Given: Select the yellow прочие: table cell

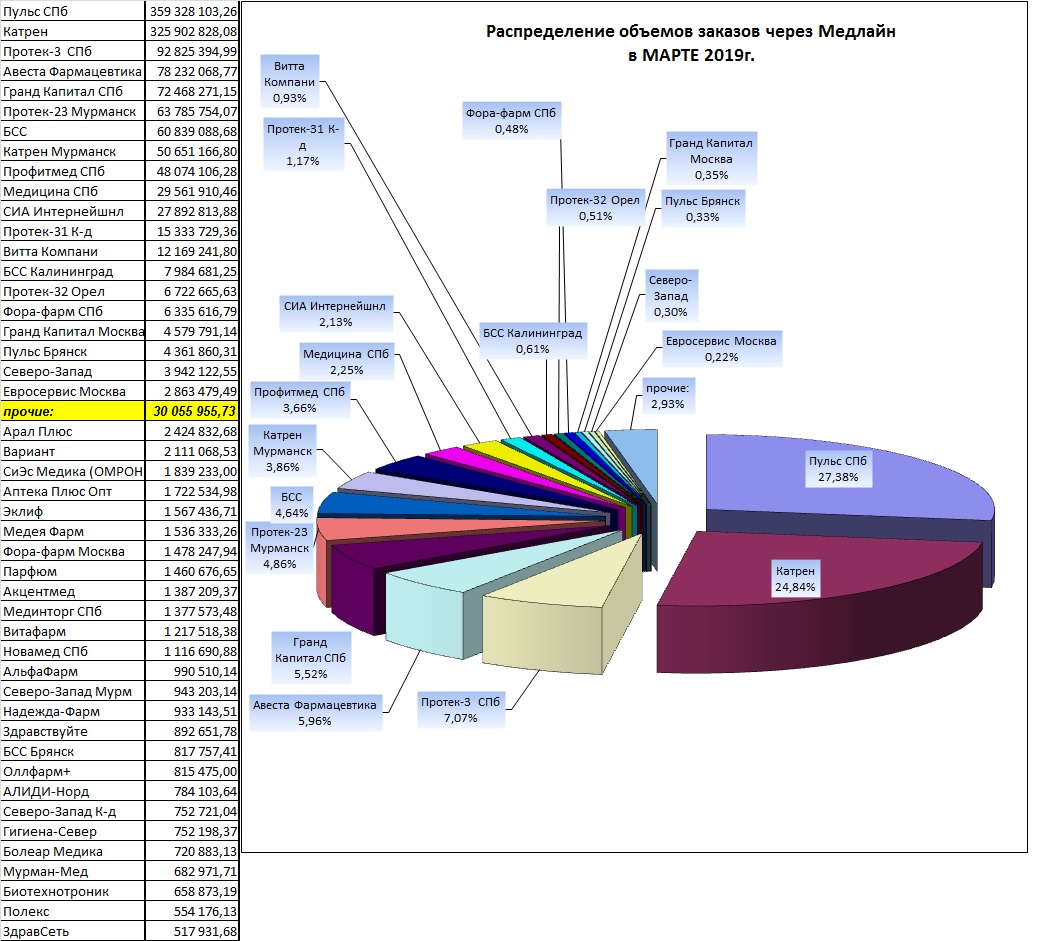Looking at the screenshot, I should tap(72, 411).
